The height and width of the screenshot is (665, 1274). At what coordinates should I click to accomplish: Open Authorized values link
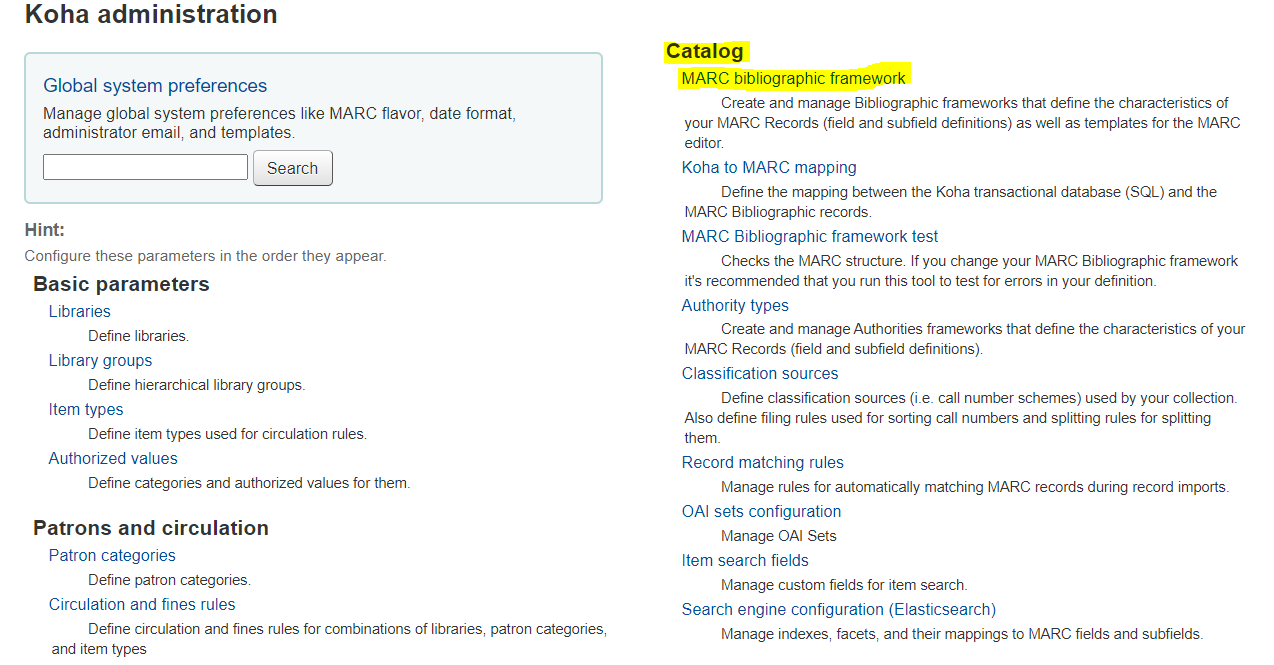pyautogui.click(x=113, y=459)
